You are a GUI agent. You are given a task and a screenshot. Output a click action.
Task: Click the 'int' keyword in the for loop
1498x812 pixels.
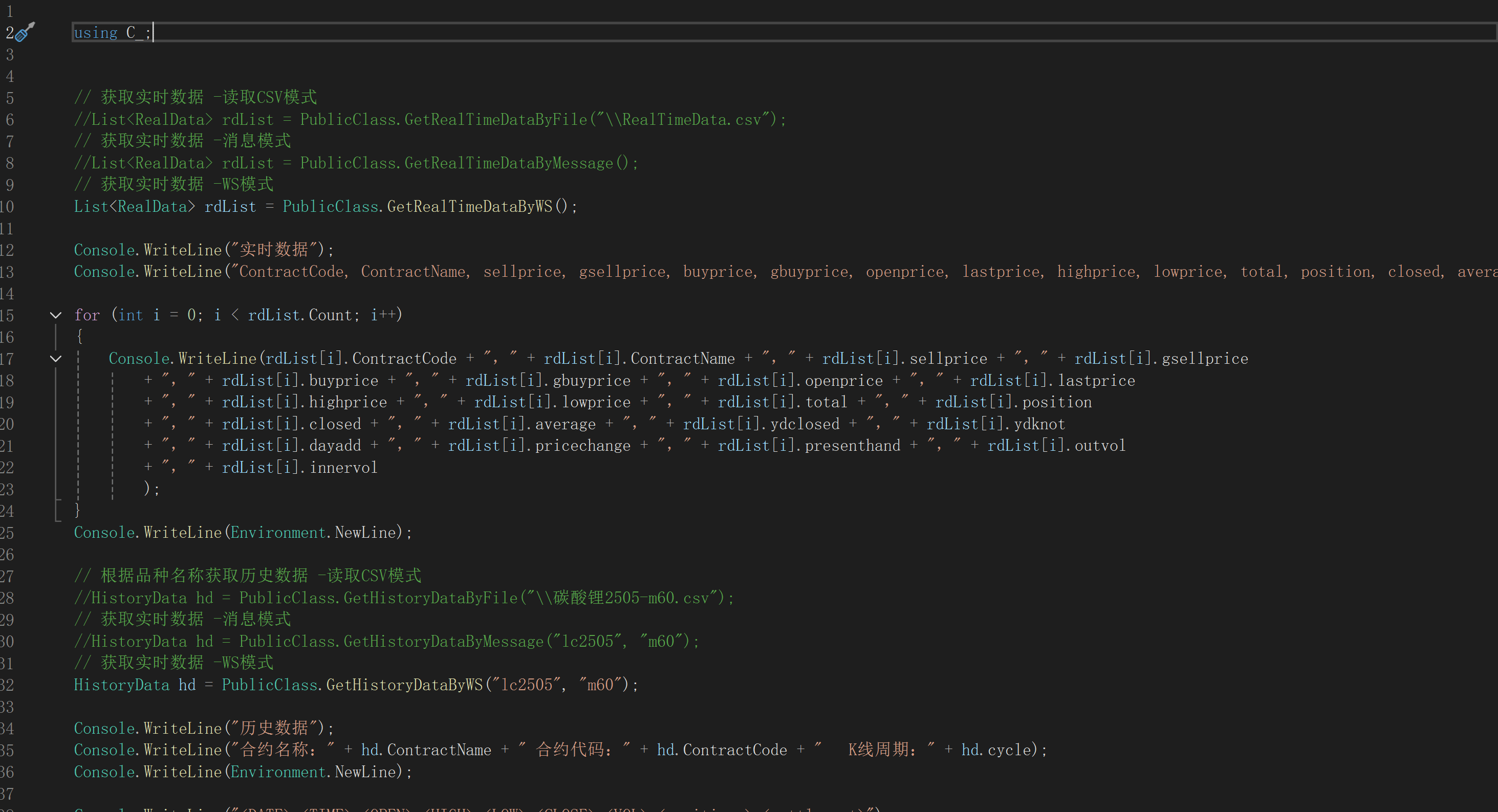131,316
